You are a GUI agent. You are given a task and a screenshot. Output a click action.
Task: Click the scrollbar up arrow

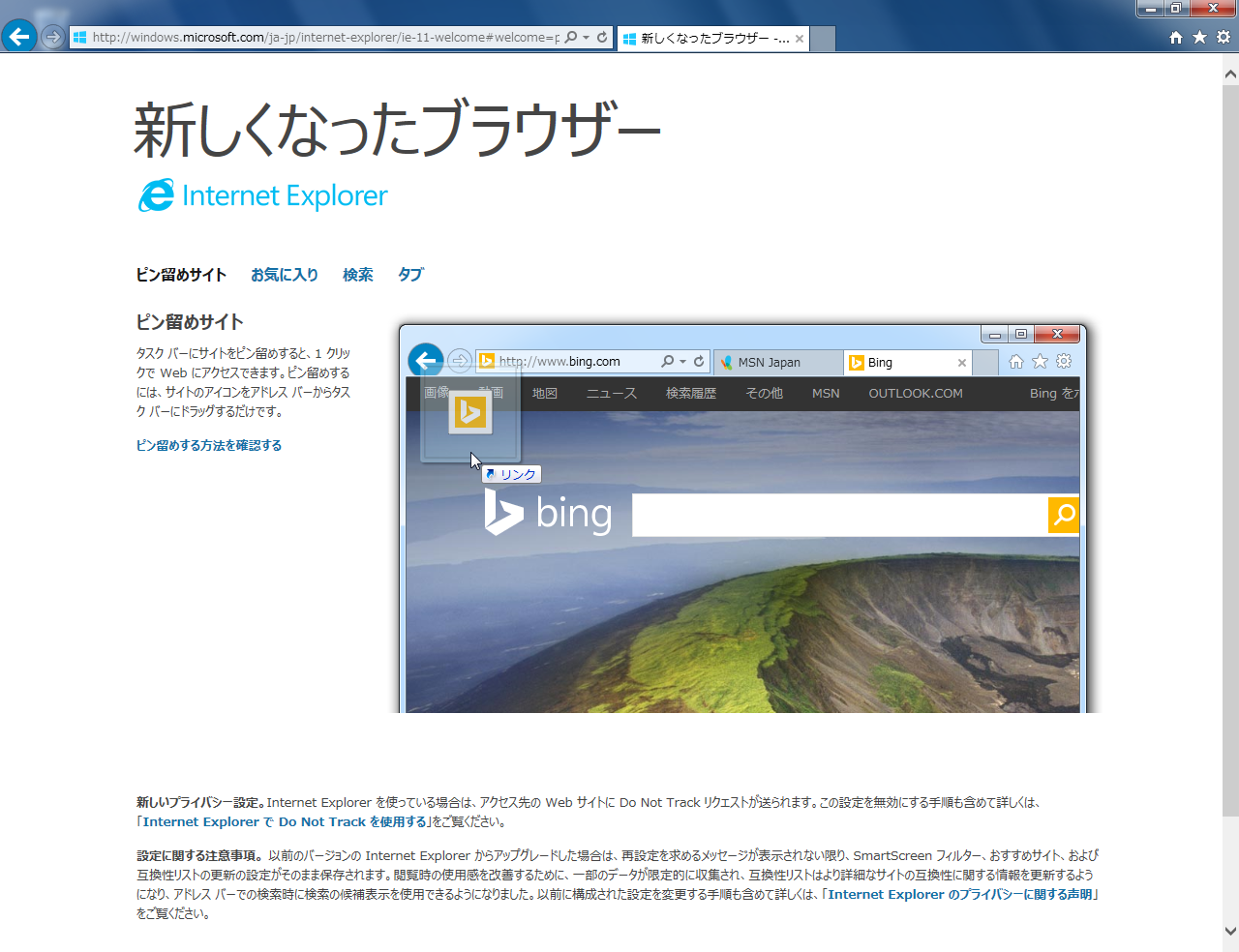coord(1230,73)
